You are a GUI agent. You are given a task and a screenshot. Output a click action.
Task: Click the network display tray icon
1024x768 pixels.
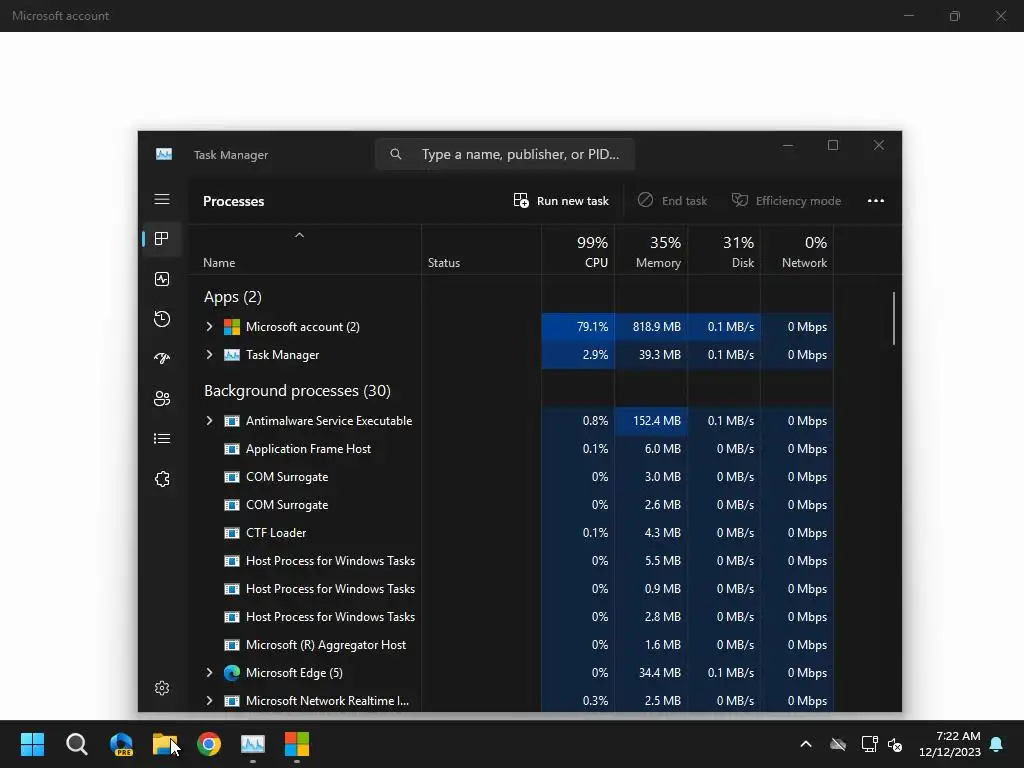click(x=869, y=744)
